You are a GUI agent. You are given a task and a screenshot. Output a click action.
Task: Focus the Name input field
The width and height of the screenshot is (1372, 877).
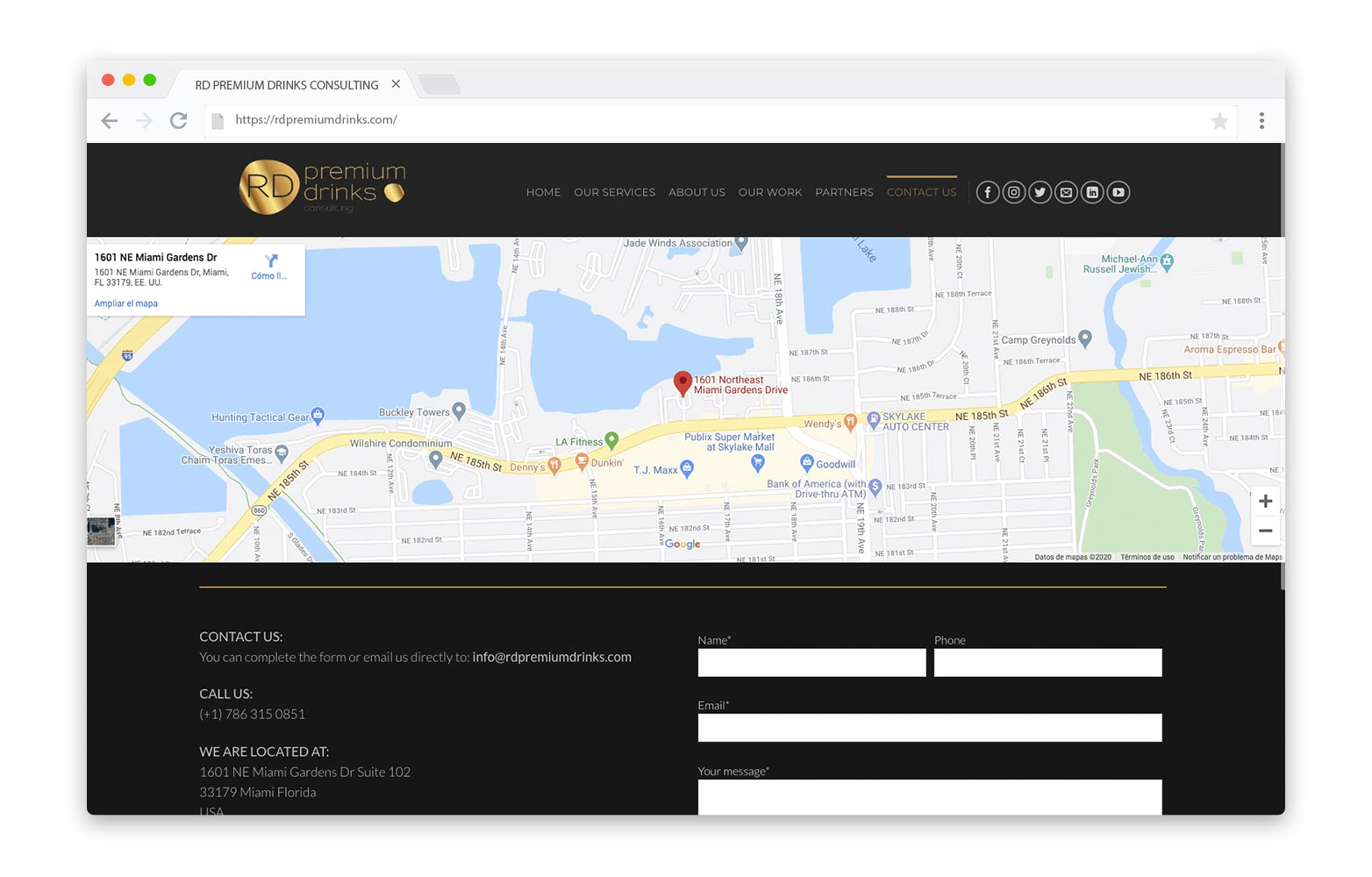[x=811, y=663]
